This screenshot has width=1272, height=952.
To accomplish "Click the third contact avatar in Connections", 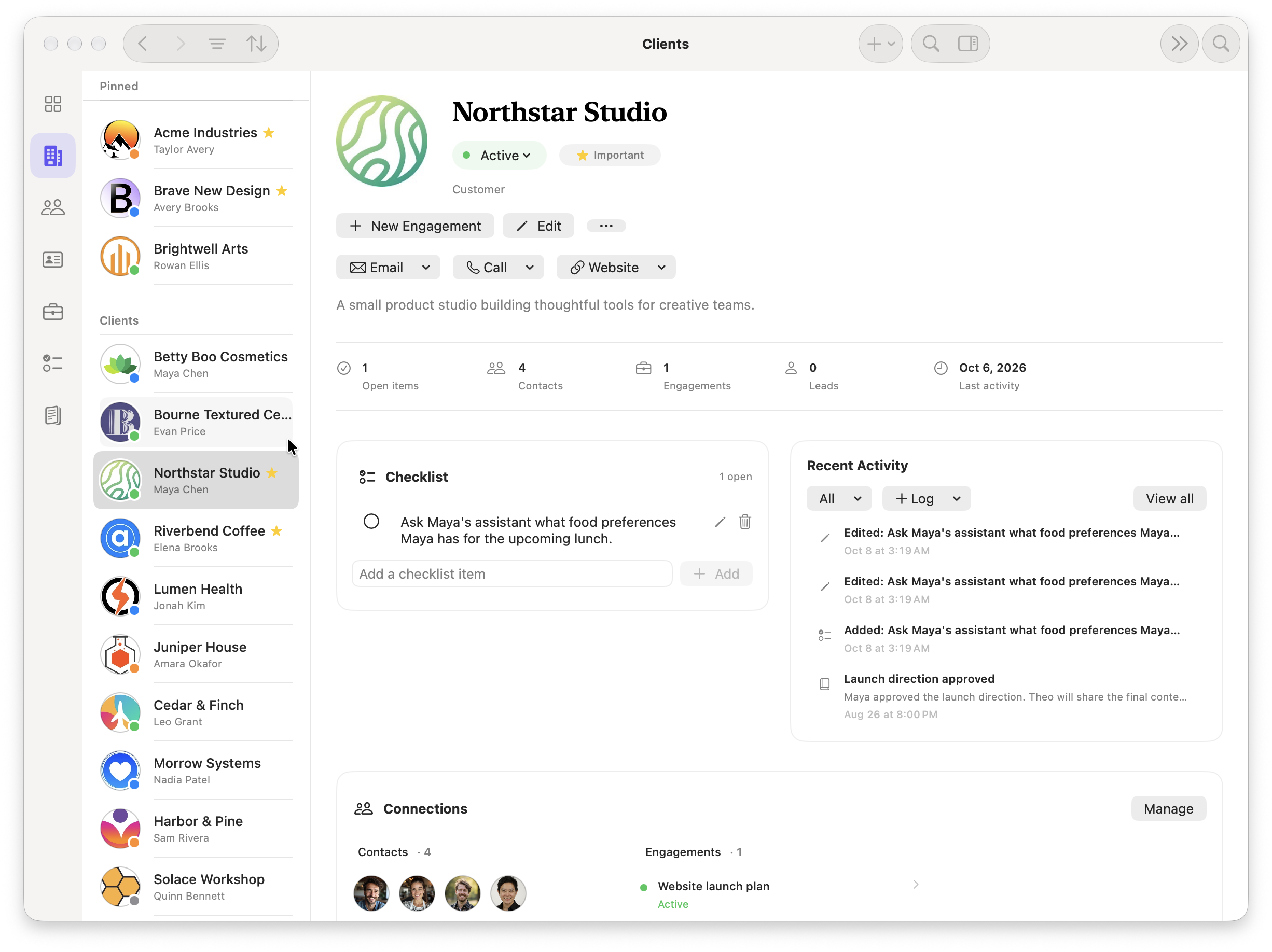I will (462, 893).
